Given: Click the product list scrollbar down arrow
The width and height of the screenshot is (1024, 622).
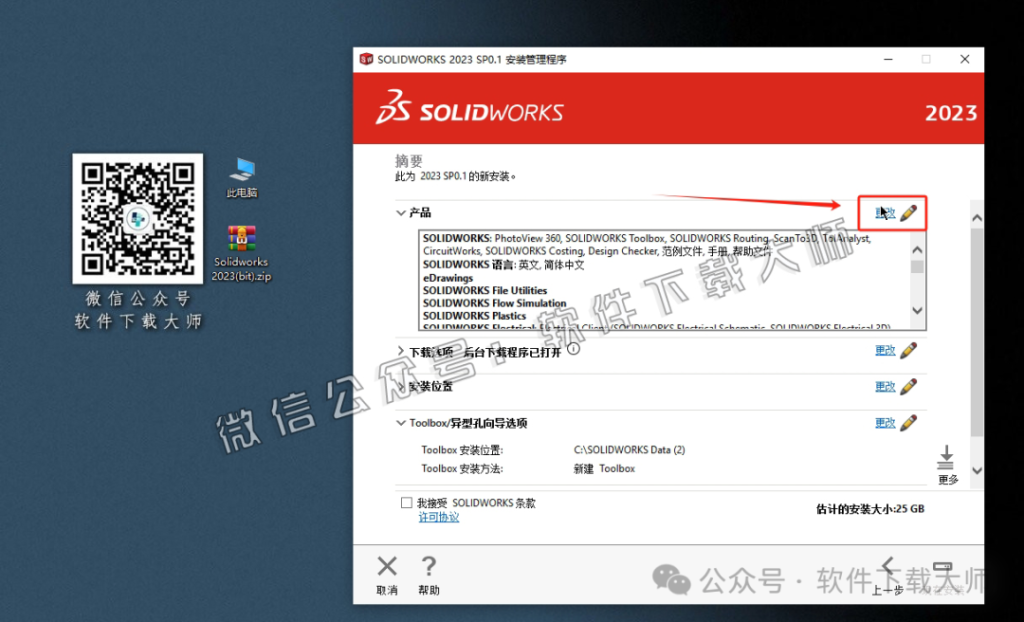Looking at the screenshot, I should click(x=917, y=311).
